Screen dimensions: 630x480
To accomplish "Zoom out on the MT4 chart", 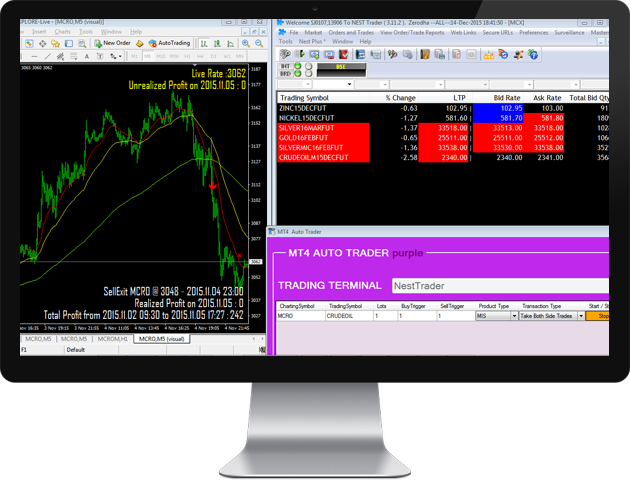I will 259,43.
